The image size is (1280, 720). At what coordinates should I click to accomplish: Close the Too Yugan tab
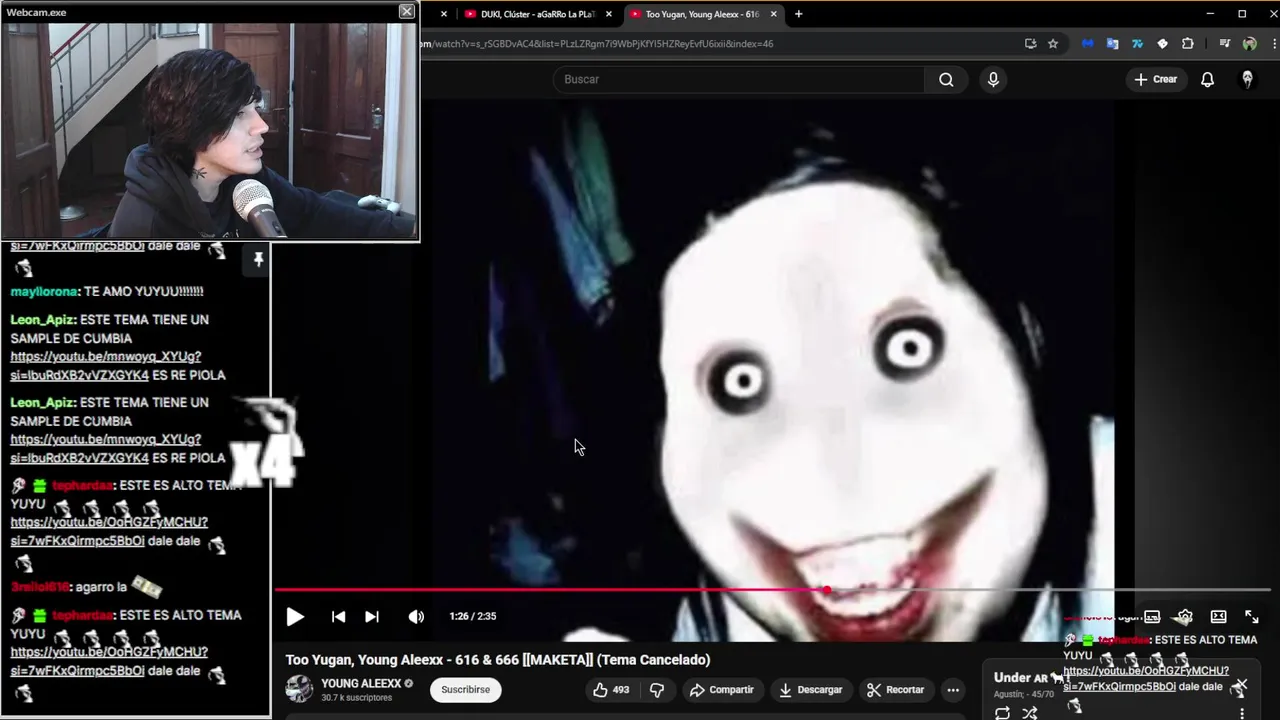tap(773, 14)
